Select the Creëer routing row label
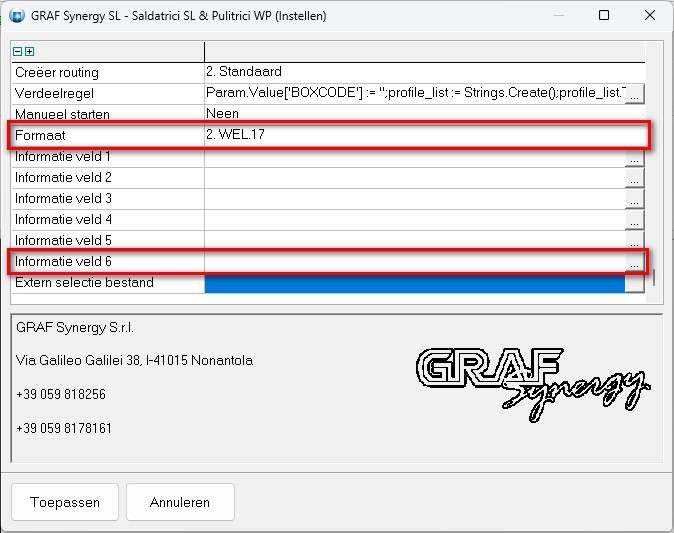674x533 pixels. [x=57, y=72]
